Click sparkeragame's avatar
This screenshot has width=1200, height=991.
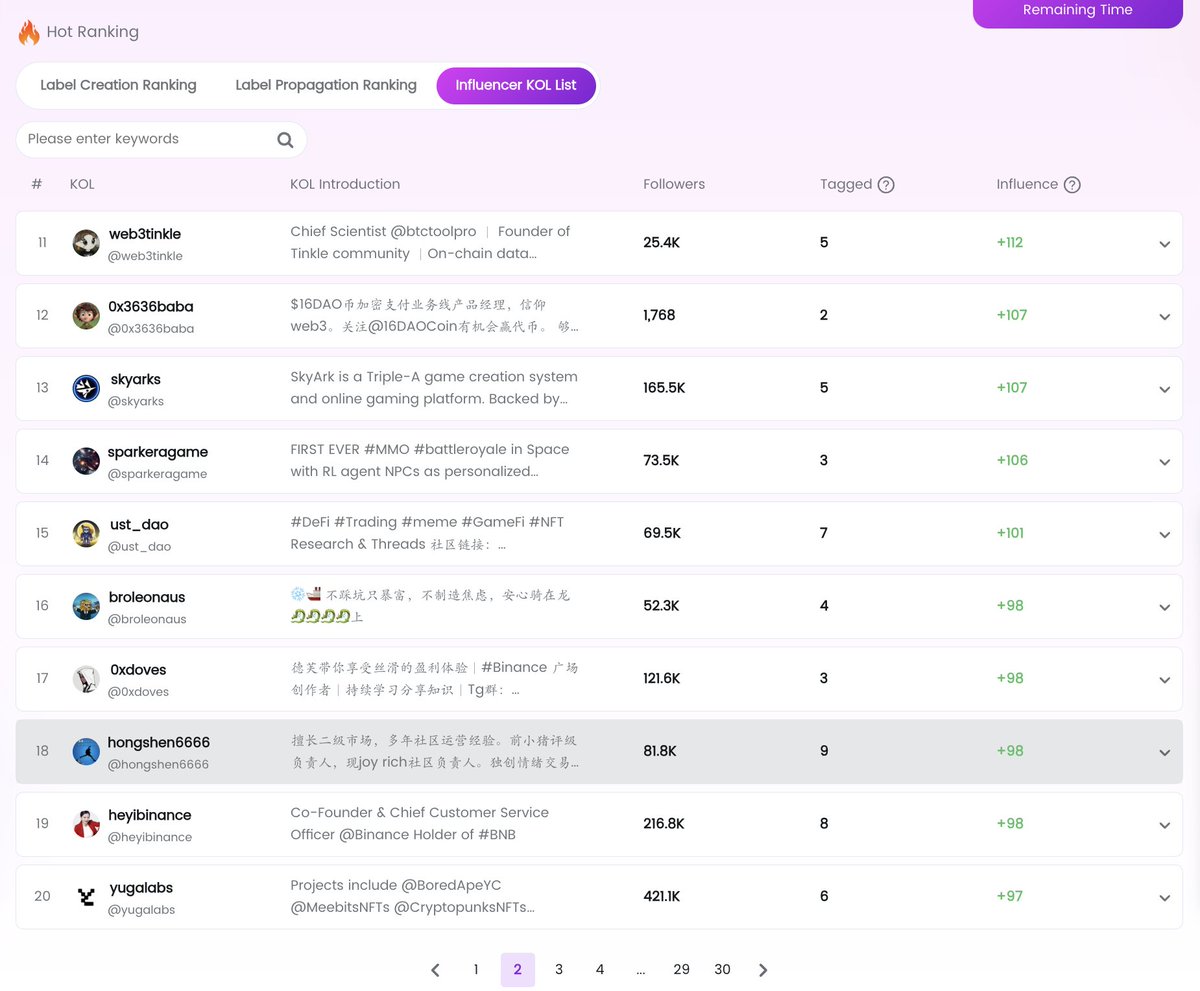click(x=86, y=461)
